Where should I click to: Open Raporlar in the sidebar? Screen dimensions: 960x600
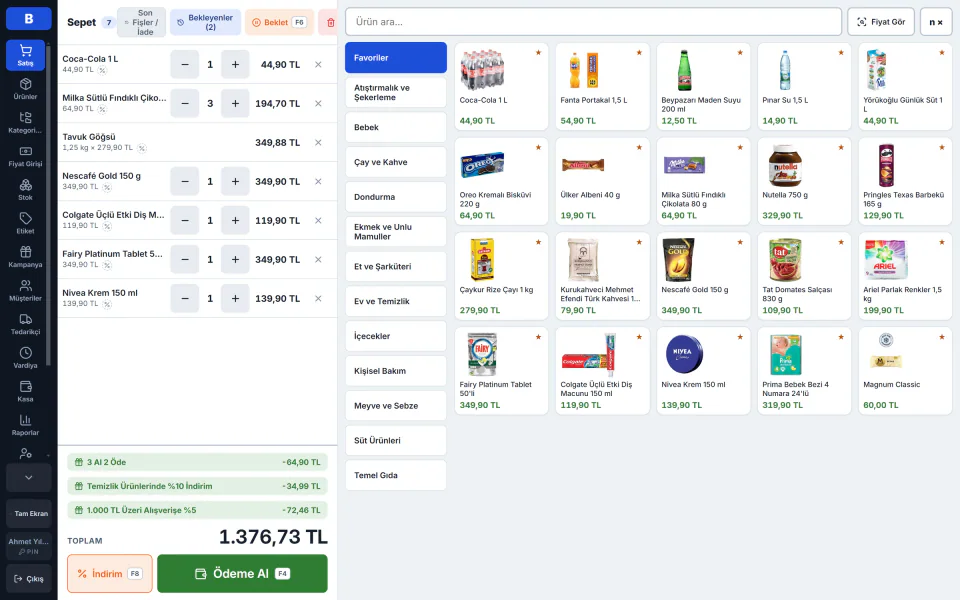(x=25, y=425)
